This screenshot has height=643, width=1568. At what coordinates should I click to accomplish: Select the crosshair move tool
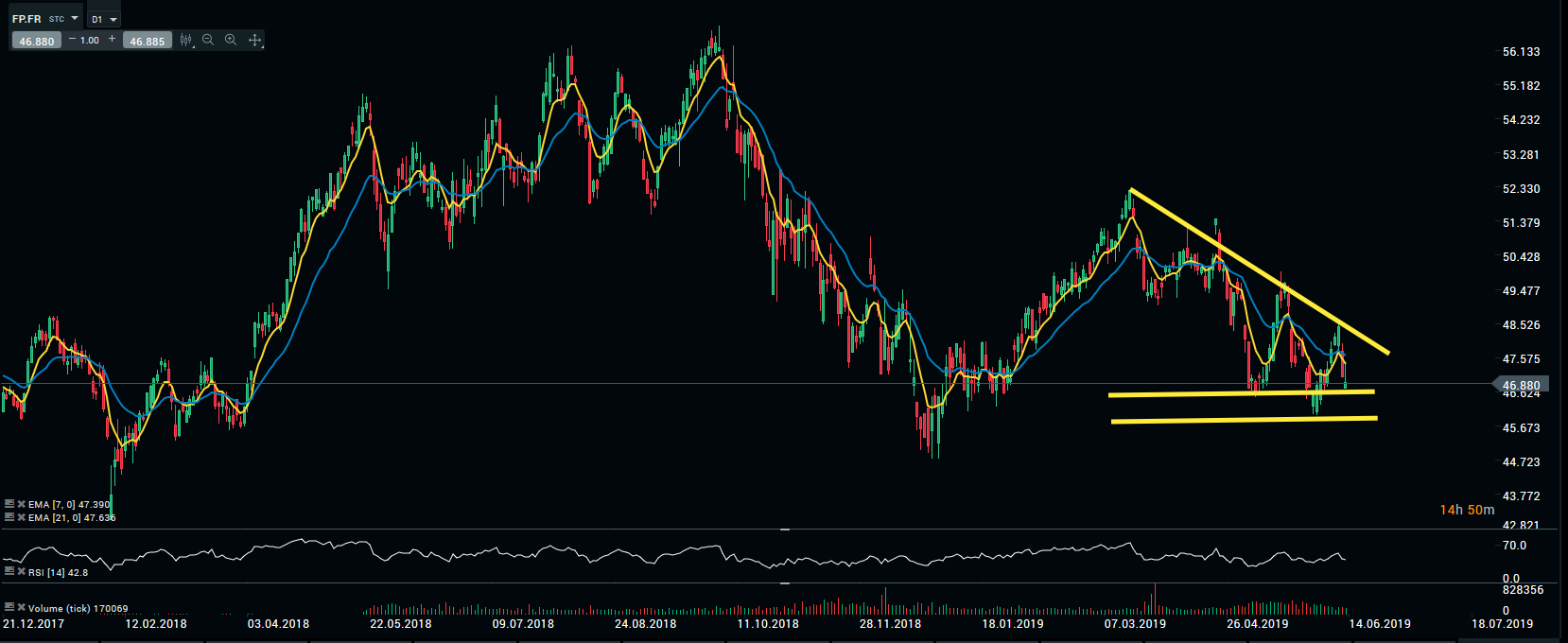254,40
